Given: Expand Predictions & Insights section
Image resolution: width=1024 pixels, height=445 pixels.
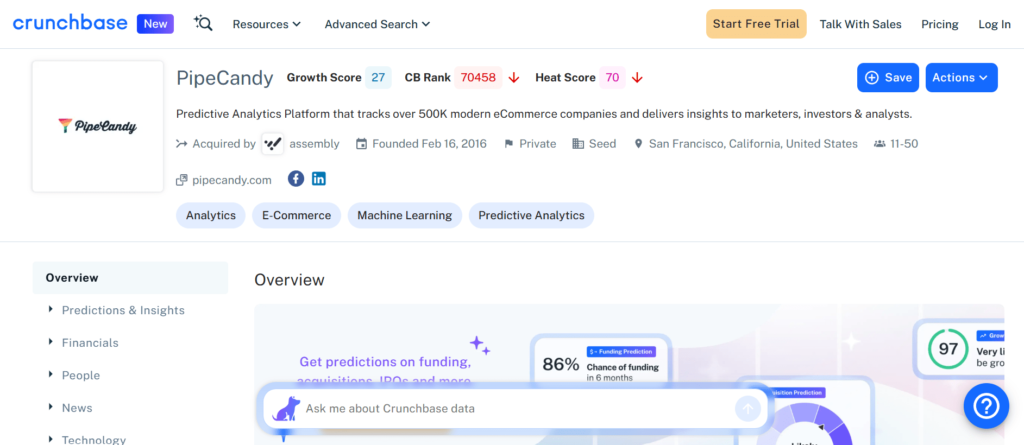Looking at the screenshot, I should click(123, 310).
